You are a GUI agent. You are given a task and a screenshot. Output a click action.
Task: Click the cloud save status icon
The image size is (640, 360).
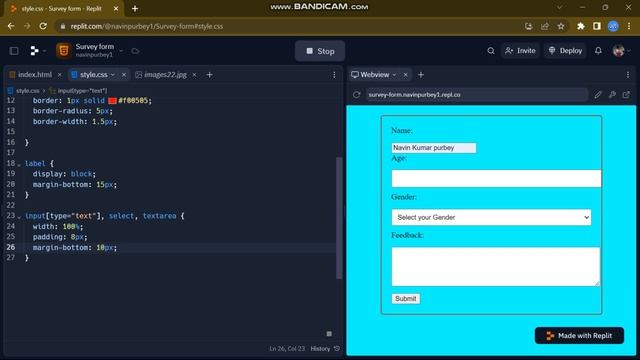(x=136, y=51)
